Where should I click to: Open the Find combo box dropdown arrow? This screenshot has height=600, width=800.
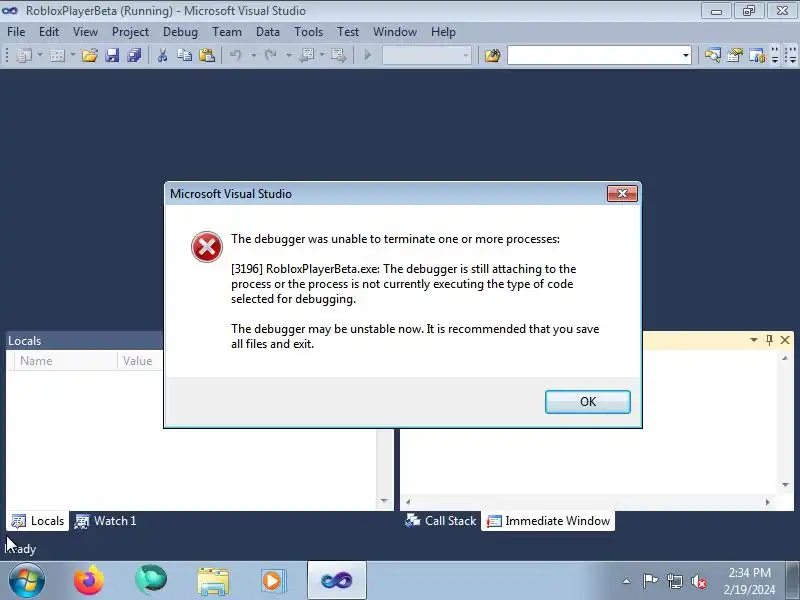[686, 55]
